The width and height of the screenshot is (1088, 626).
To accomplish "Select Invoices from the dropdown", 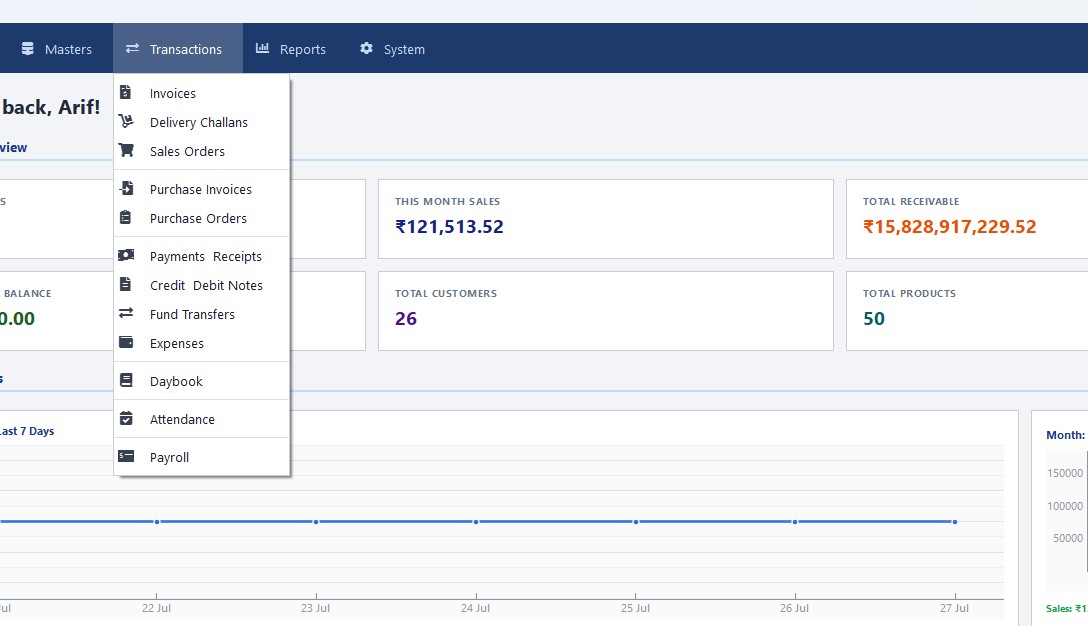I will coord(201,93).
